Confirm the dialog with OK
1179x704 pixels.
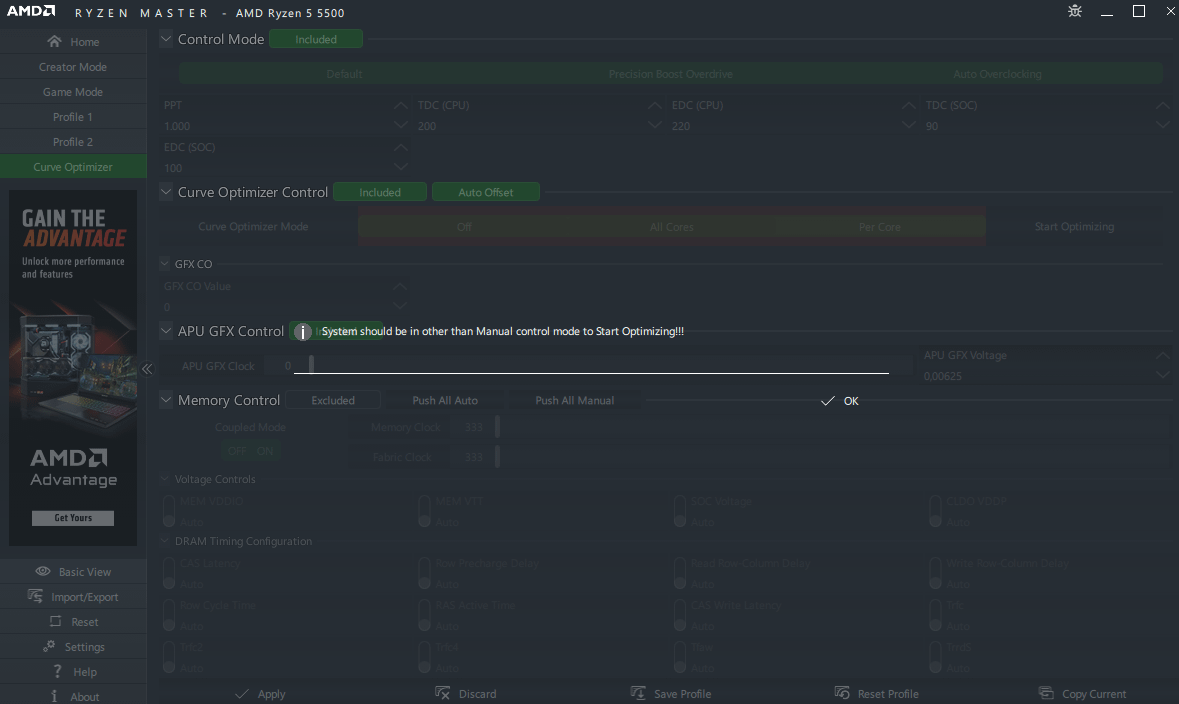pyautogui.click(x=840, y=401)
